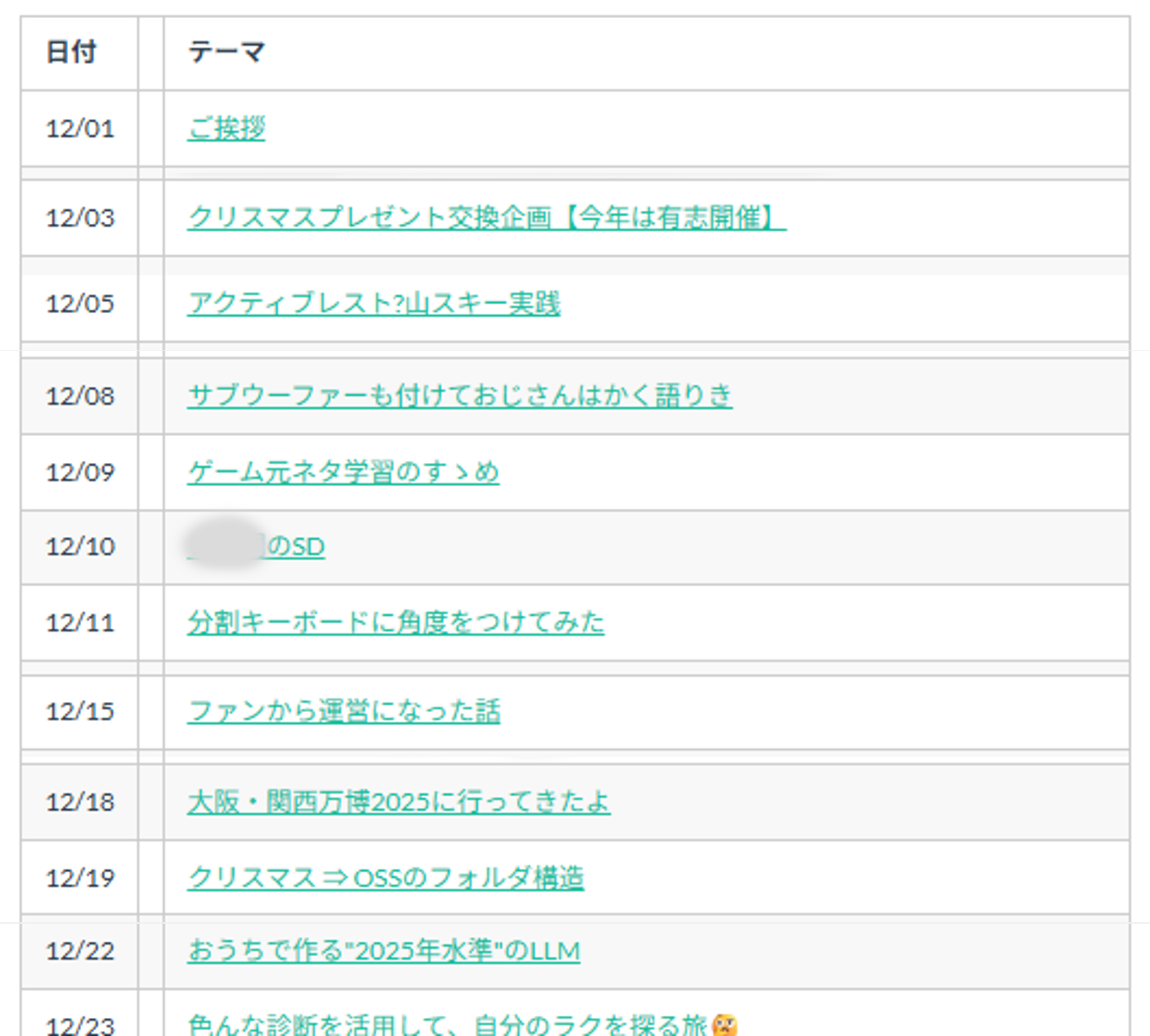Click the 12/18 date cell
1150x1036 pixels.
tap(80, 802)
